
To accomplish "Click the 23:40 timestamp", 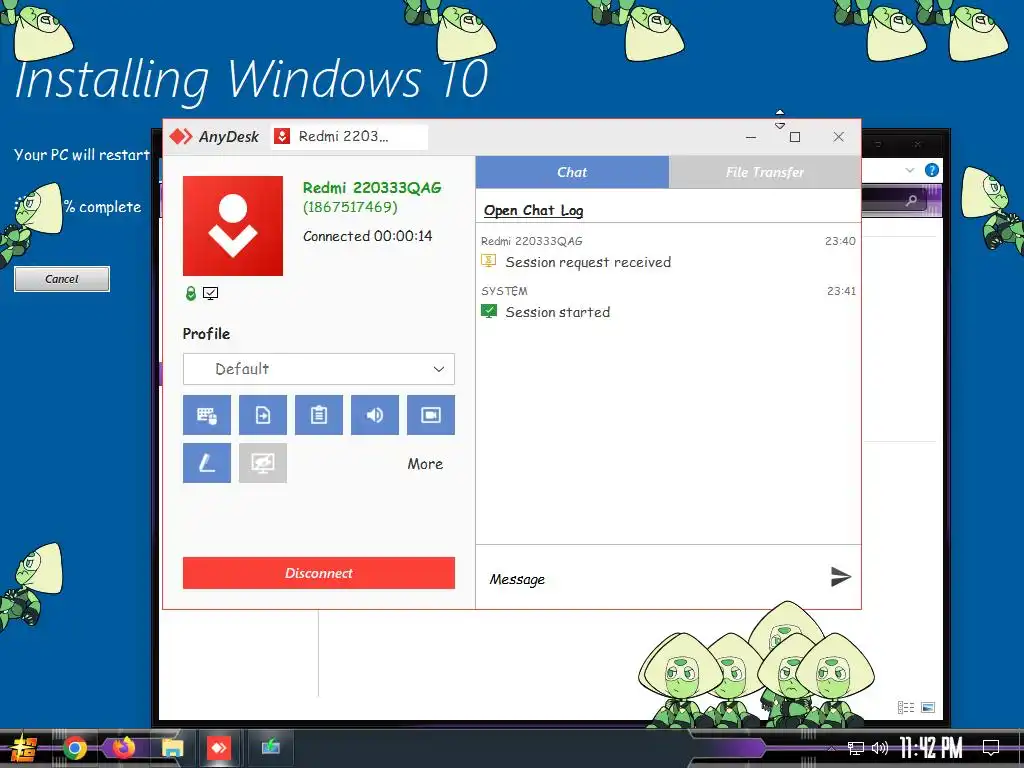I will pyautogui.click(x=840, y=241).
